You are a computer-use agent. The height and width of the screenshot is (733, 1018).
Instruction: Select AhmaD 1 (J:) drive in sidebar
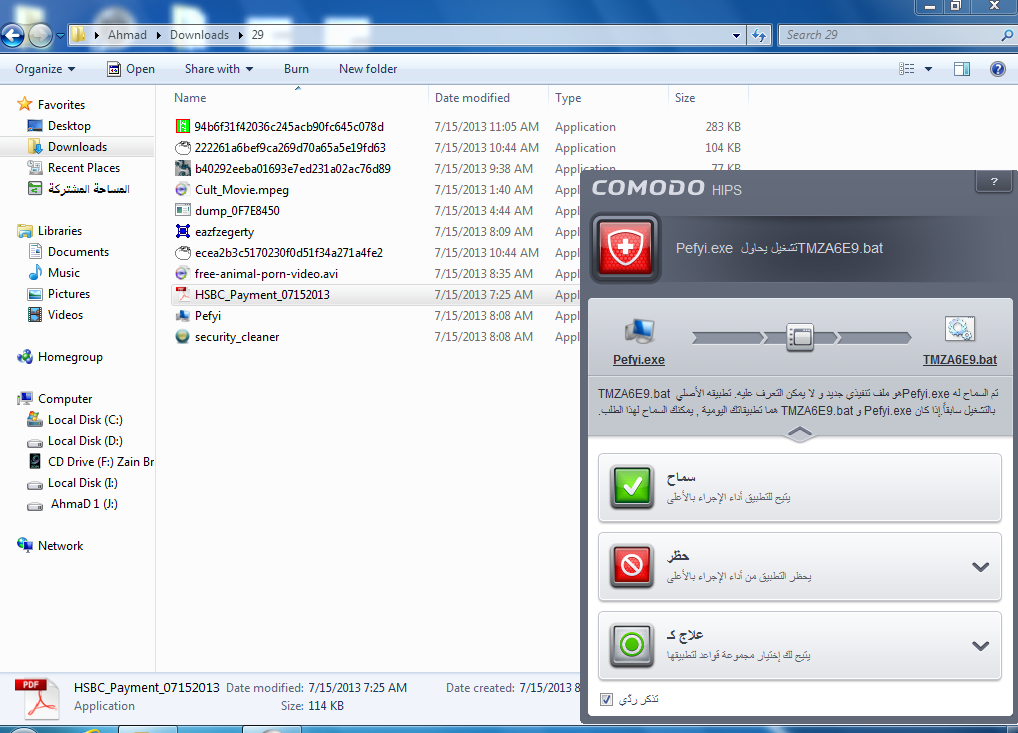tap(84, 504)
